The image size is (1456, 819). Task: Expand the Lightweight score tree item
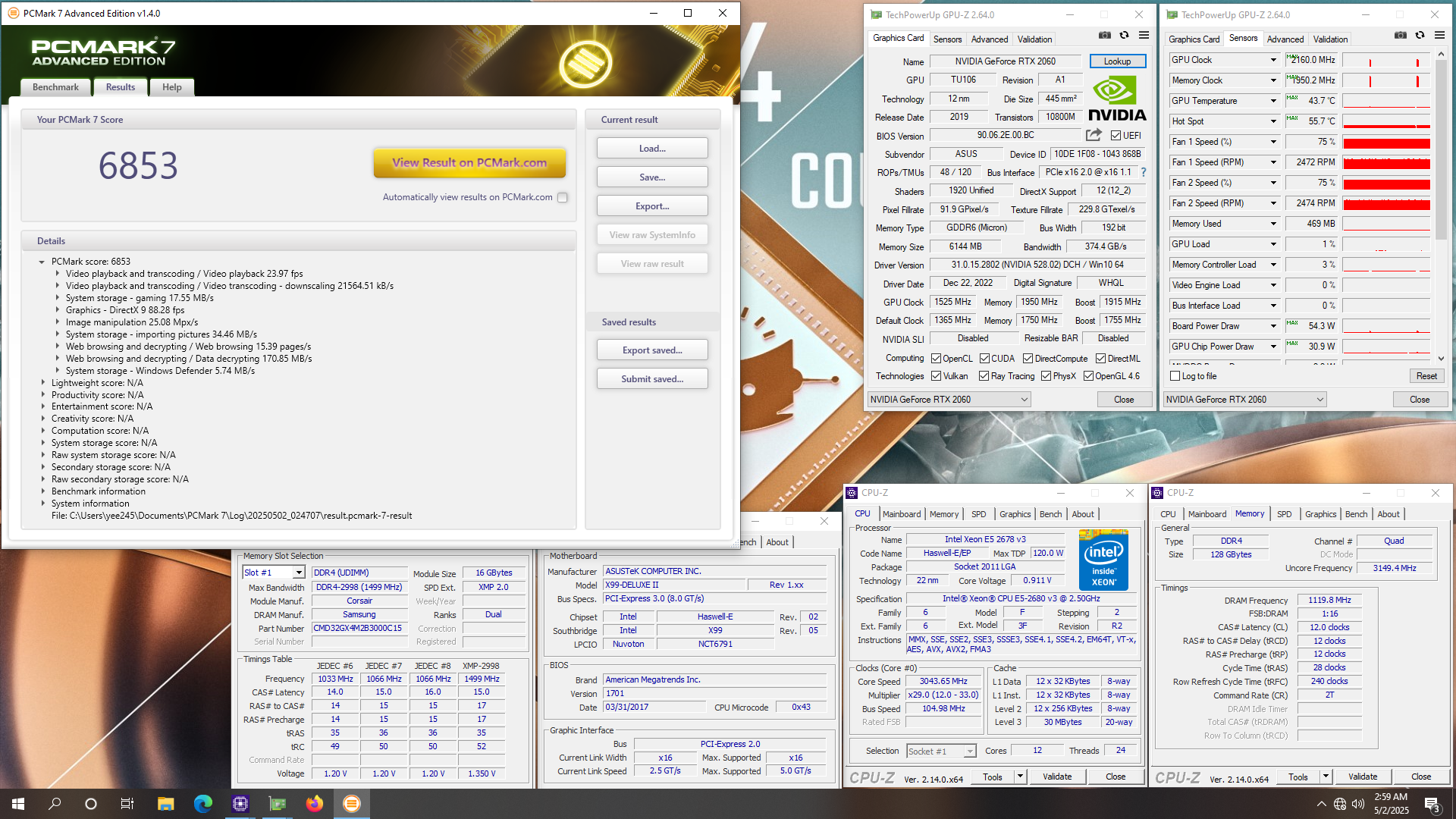[x=42, y=383]
